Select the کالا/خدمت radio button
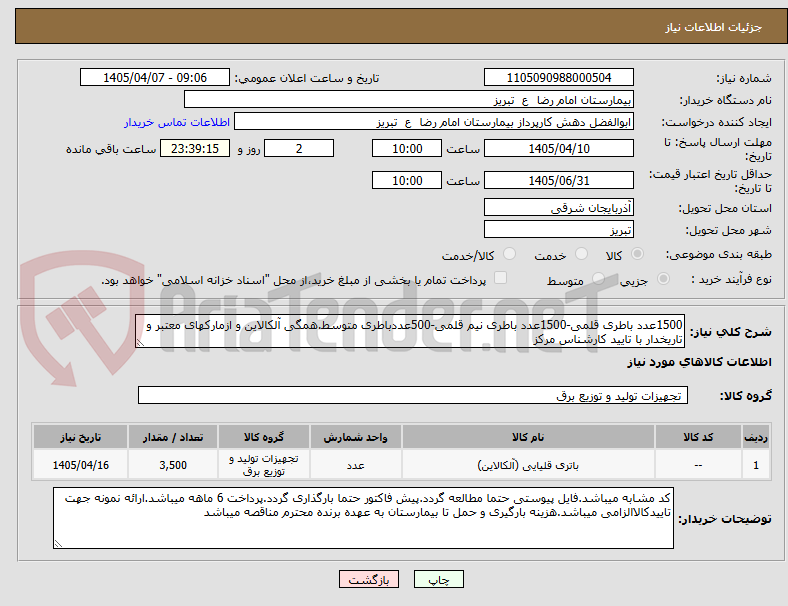788x606 pixels. [509, 254]
